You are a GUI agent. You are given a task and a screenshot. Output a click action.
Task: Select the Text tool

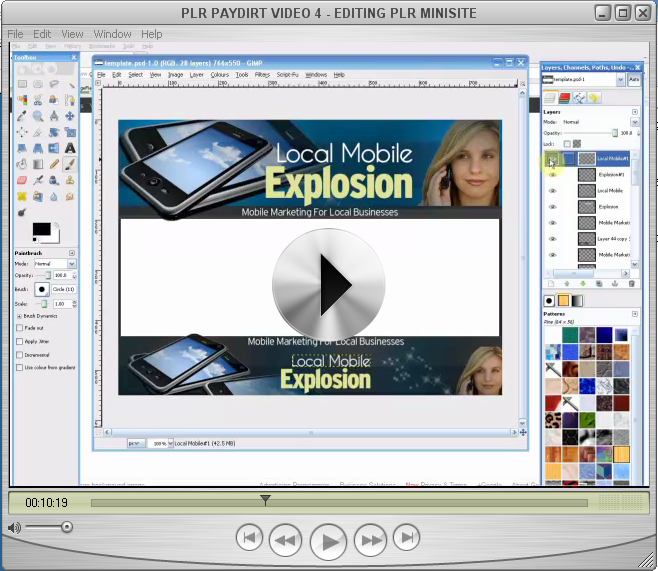pos(70,148)
